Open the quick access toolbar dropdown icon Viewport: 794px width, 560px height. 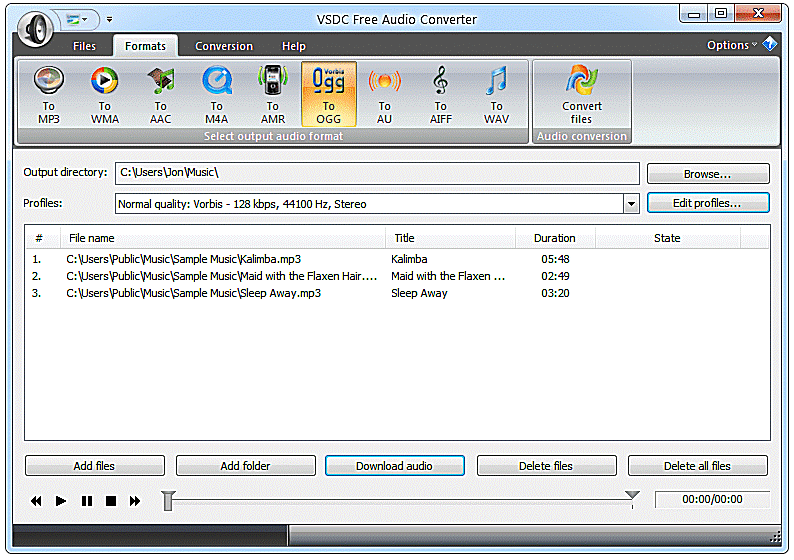pyautogui.click(x=76, y=20)
